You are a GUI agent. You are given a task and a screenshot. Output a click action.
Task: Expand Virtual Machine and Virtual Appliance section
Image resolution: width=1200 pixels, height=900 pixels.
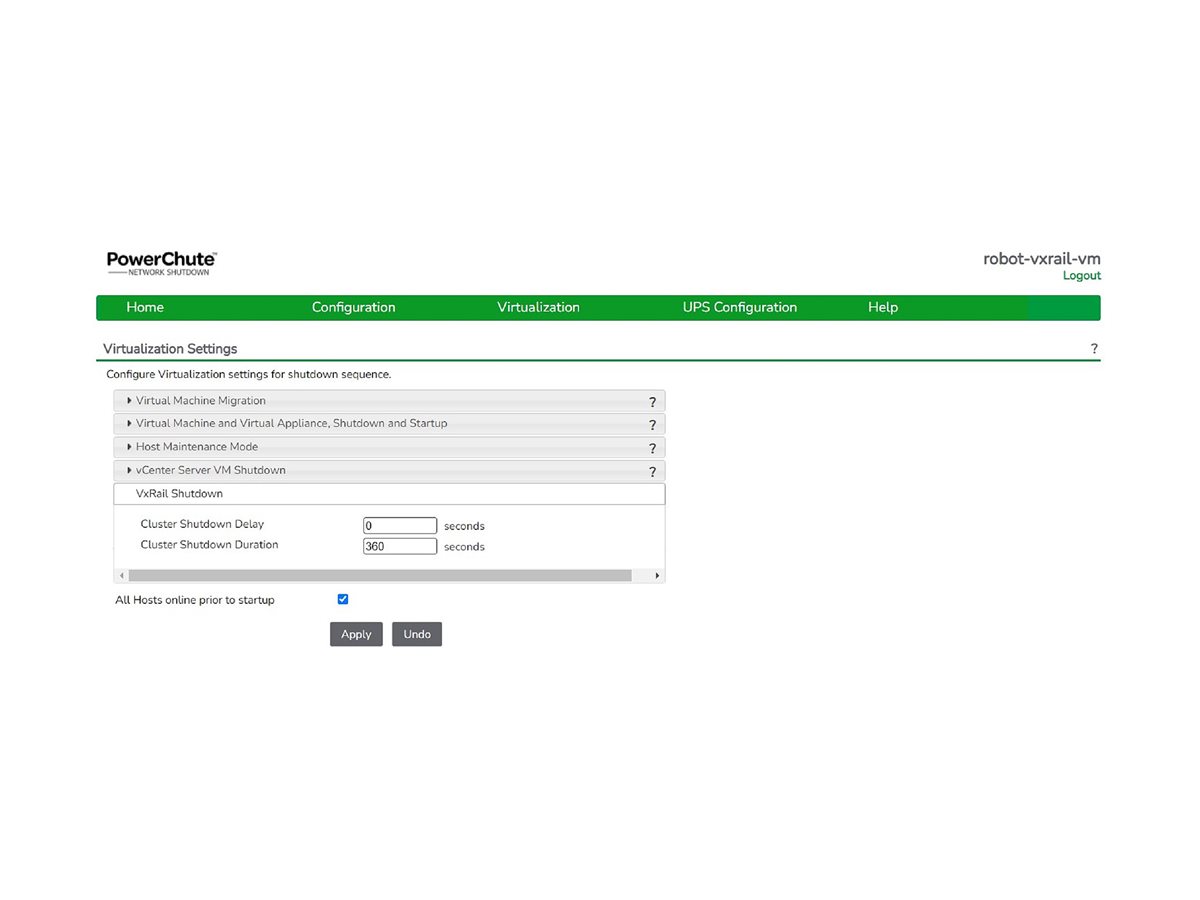point(291,424)
